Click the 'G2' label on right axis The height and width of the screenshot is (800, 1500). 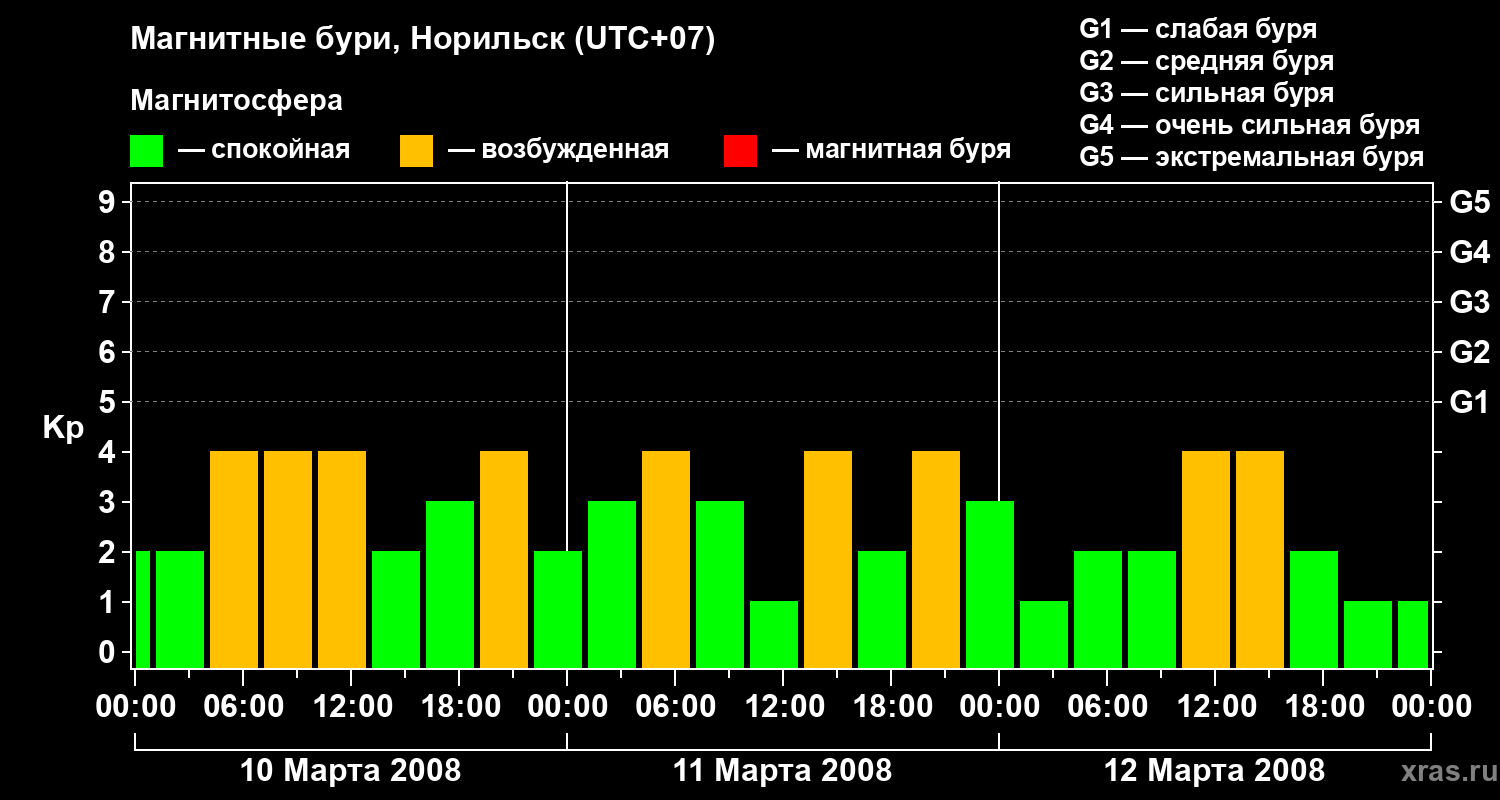[x=1469, y=352]
